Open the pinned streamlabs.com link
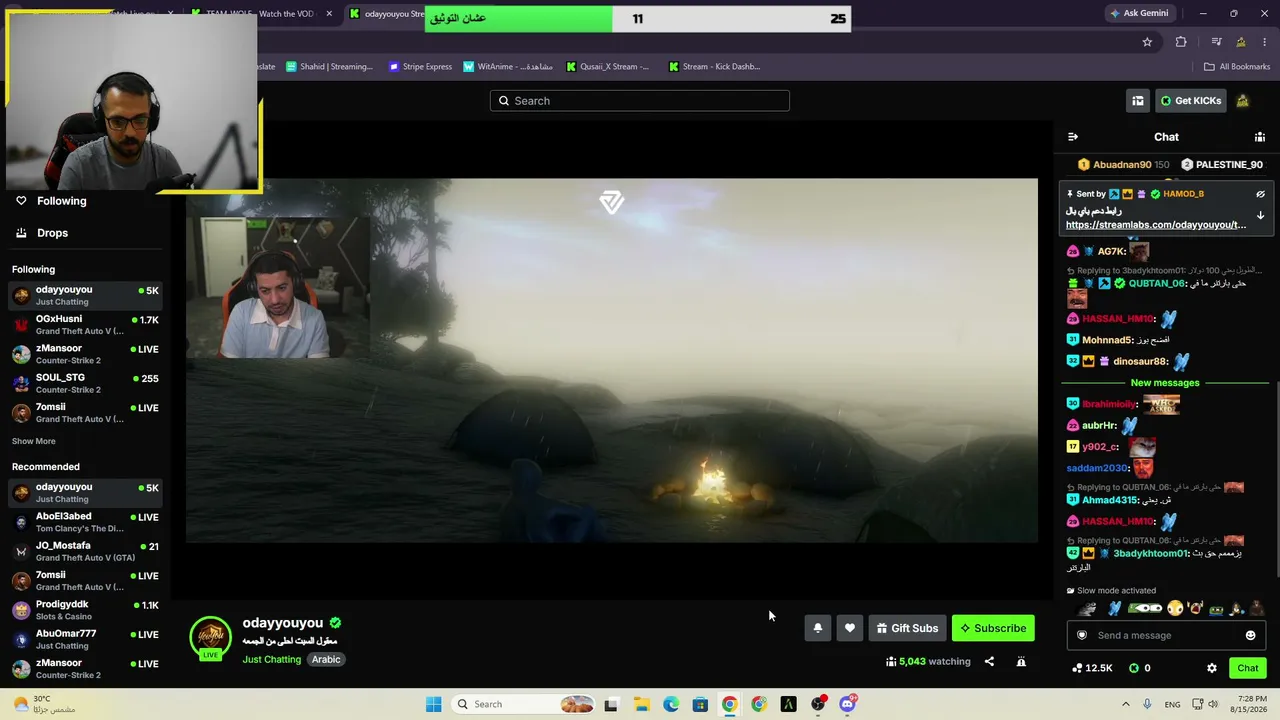Screen dimensions: 1280x720 click(x=1156, y=225)
